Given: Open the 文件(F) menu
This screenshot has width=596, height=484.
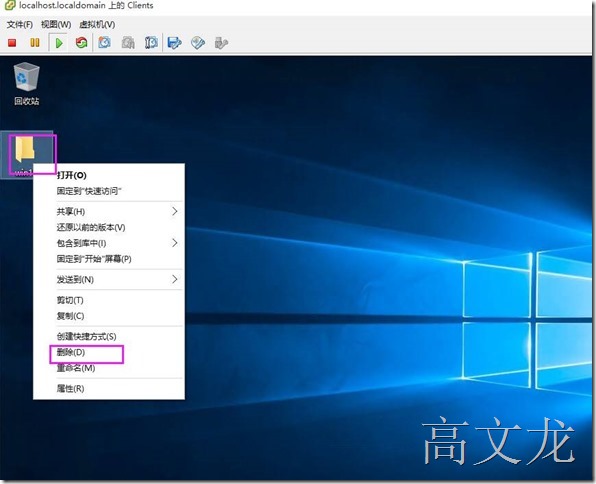Looking at the screenshot, I should point(20,25).
